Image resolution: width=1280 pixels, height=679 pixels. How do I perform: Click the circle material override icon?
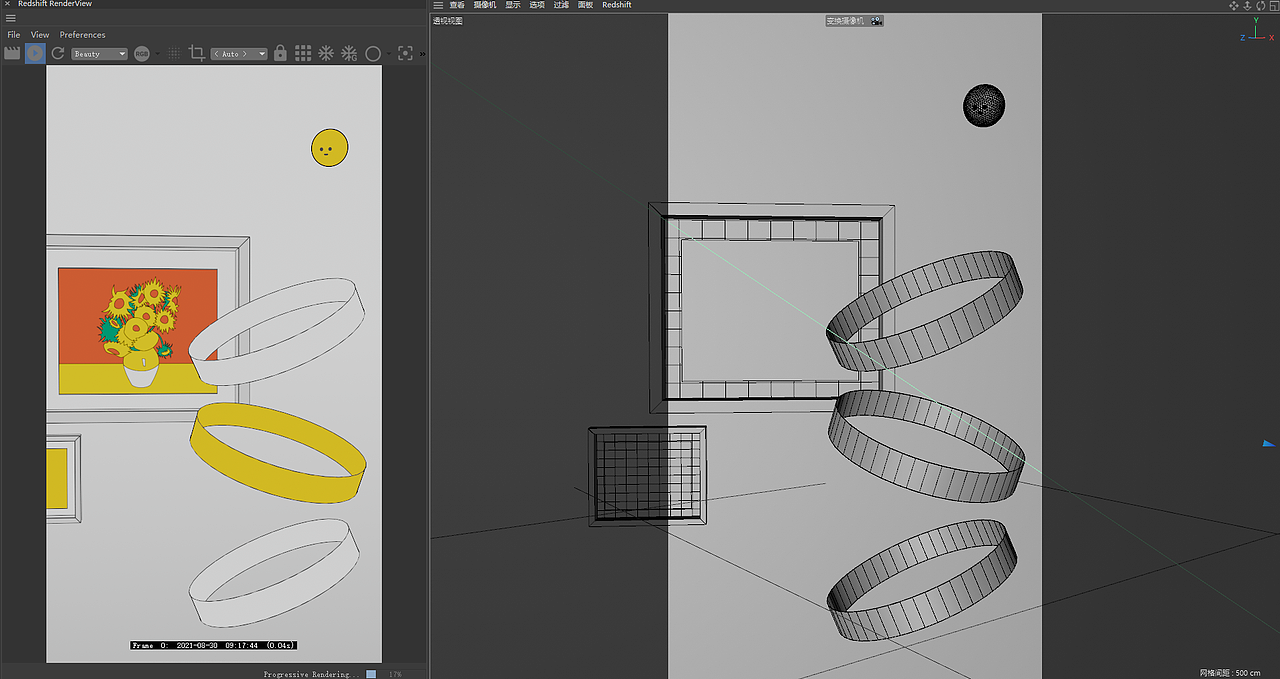coord(373,54)
